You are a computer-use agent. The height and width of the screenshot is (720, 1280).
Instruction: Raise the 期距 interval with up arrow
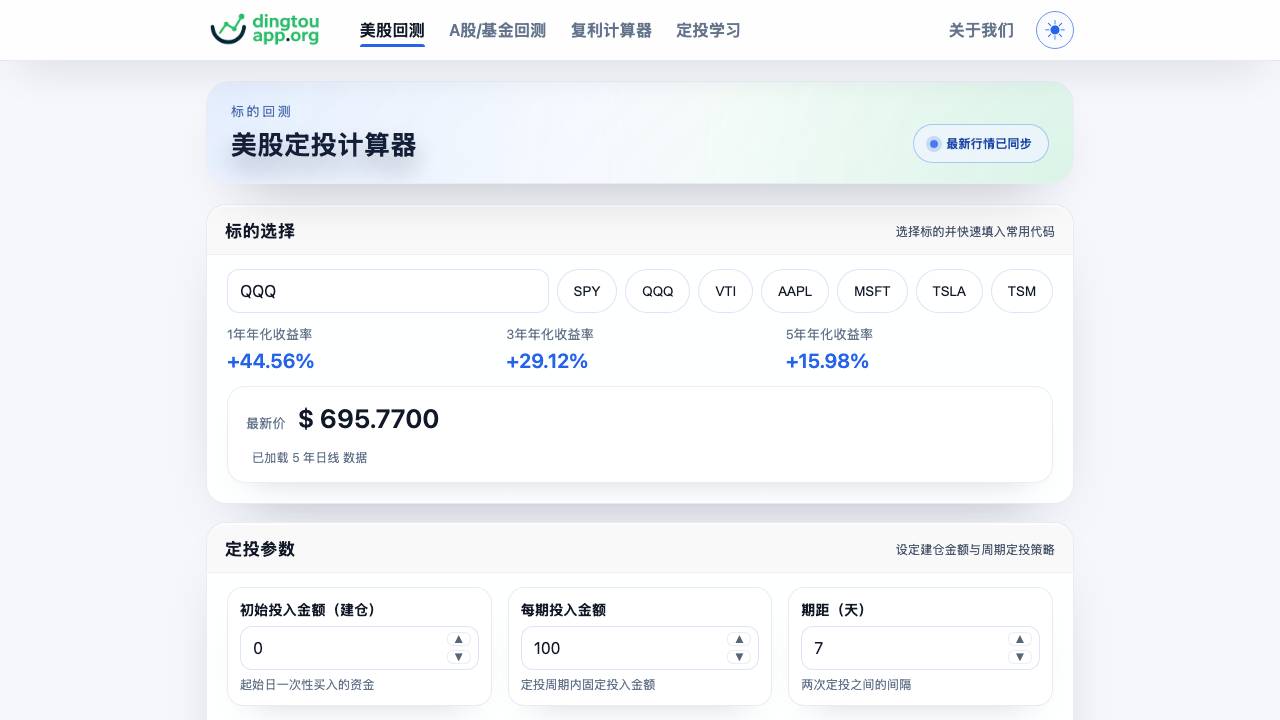coord(1020,639)
